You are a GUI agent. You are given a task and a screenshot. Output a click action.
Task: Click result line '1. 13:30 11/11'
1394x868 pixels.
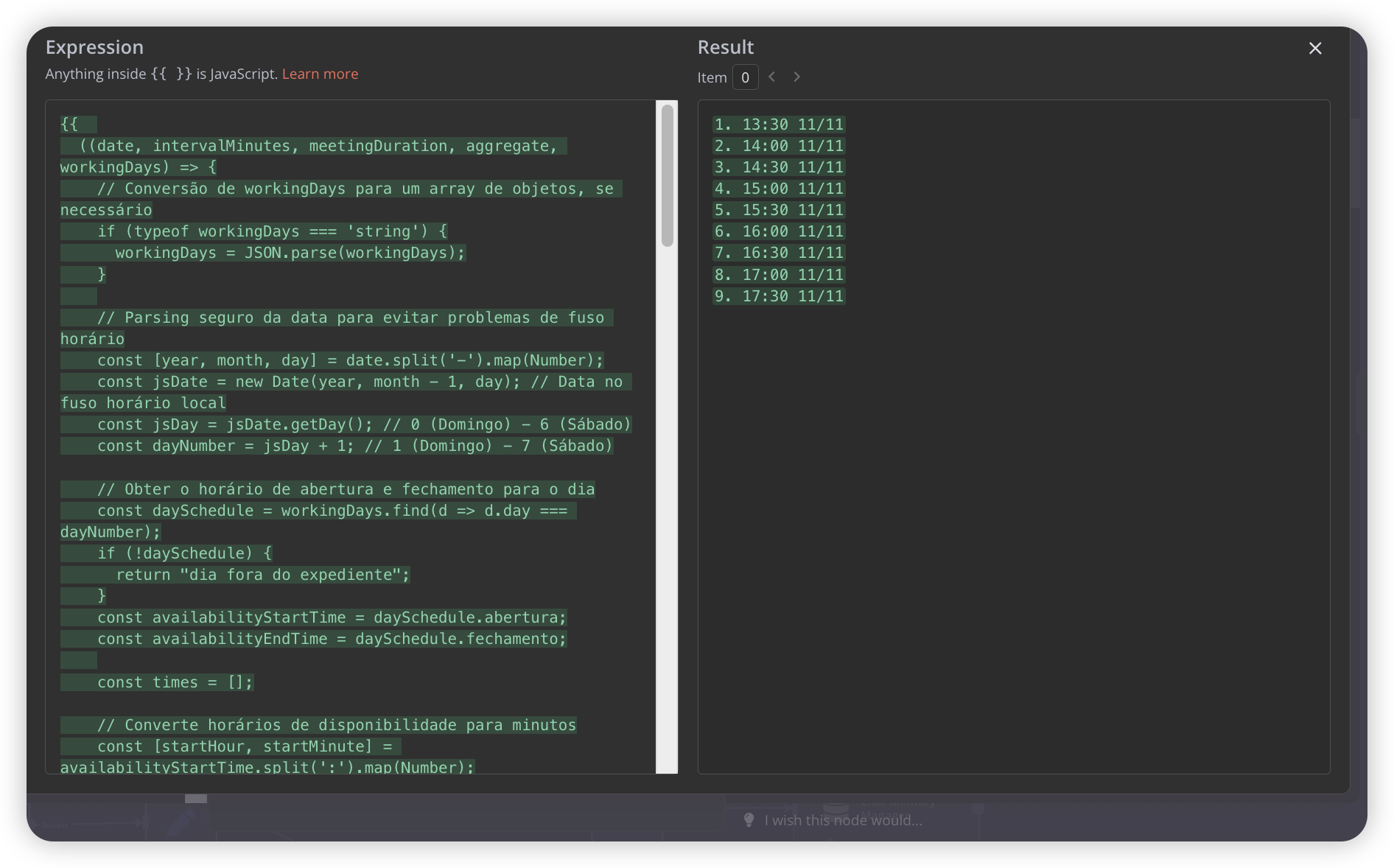pyautogui.click(x=779, y=125)
